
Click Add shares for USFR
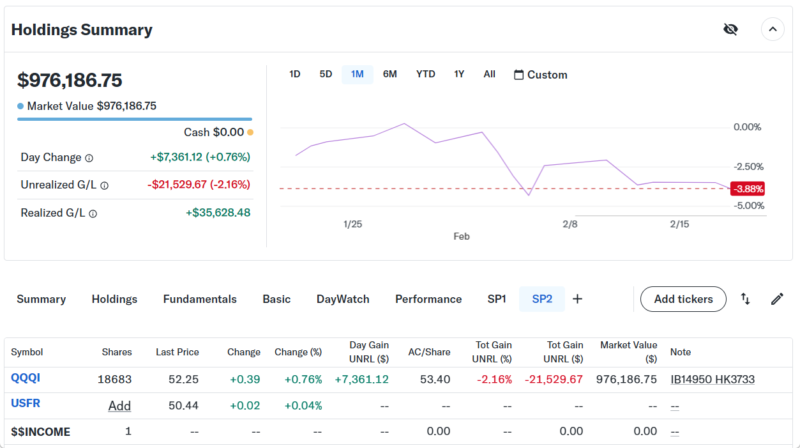click(120, 405)
